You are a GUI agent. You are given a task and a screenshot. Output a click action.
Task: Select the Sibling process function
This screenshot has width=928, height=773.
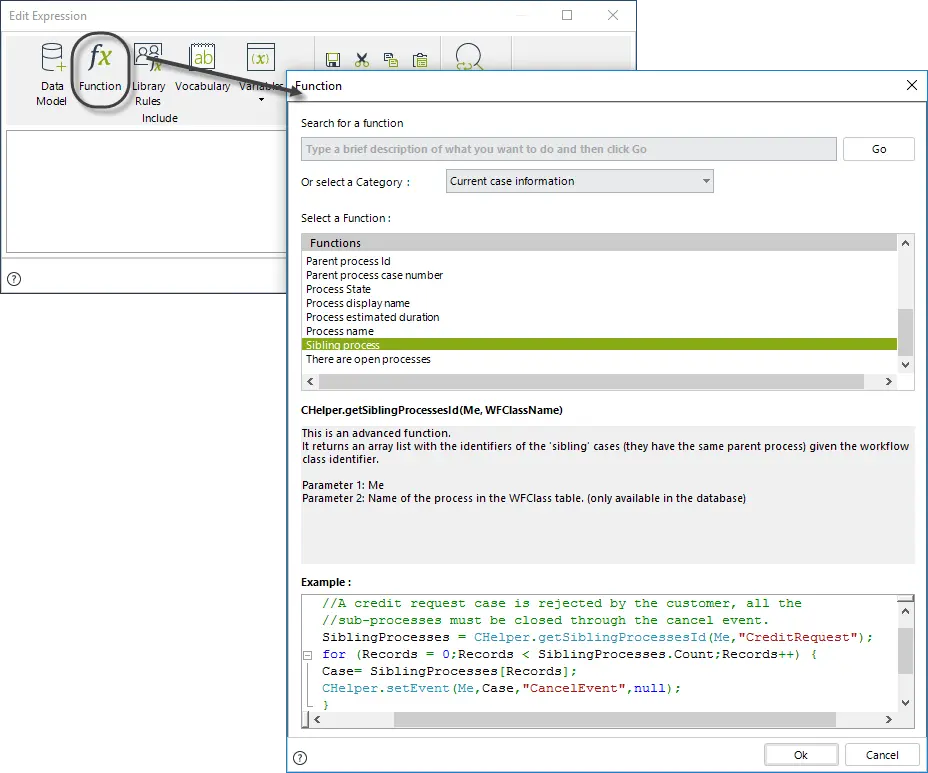(x=599, y=345)
